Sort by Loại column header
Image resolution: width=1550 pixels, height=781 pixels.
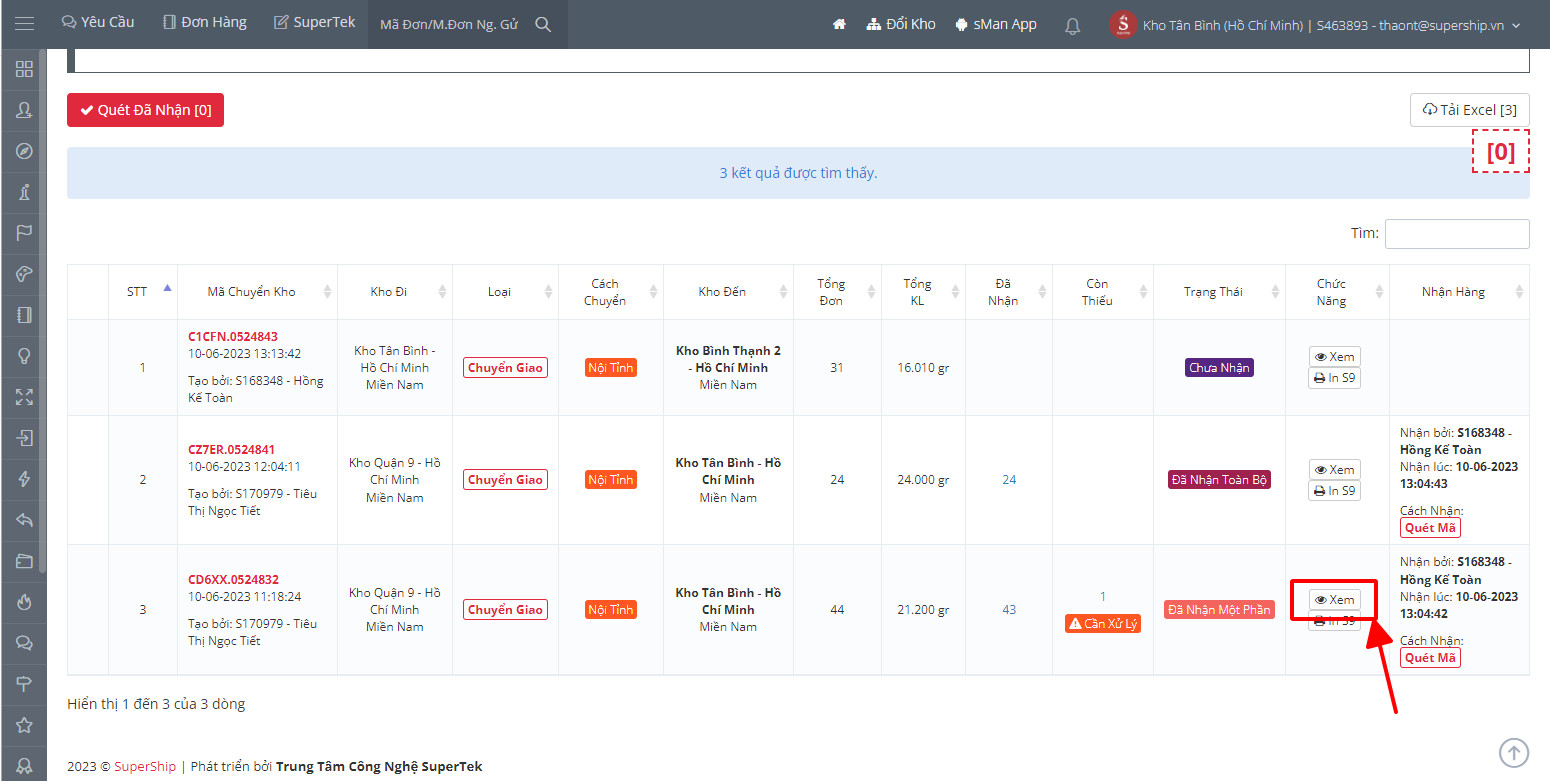506,292
